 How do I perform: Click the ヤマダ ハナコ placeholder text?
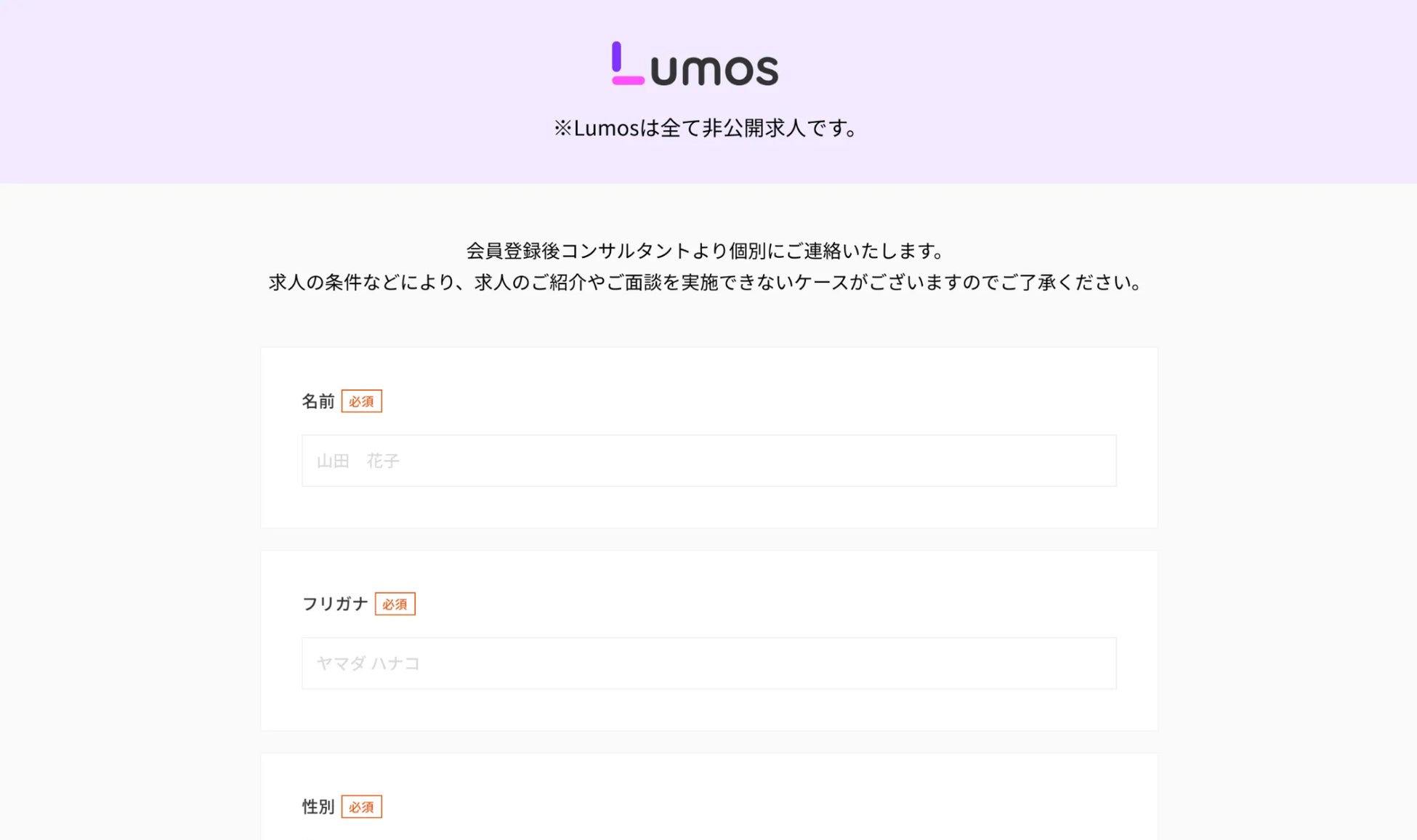[368, 663]
